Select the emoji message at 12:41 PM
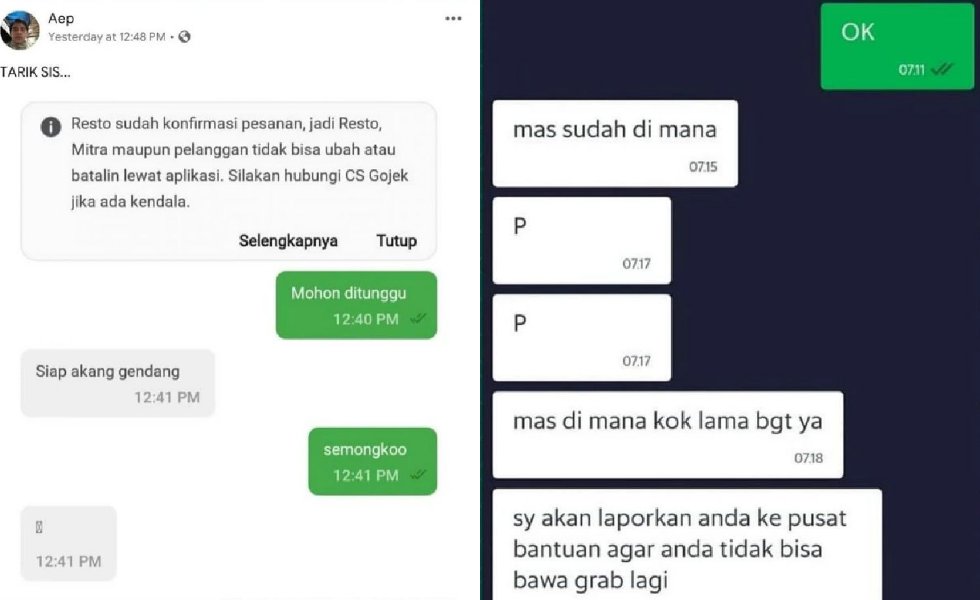 click(69, 543)
